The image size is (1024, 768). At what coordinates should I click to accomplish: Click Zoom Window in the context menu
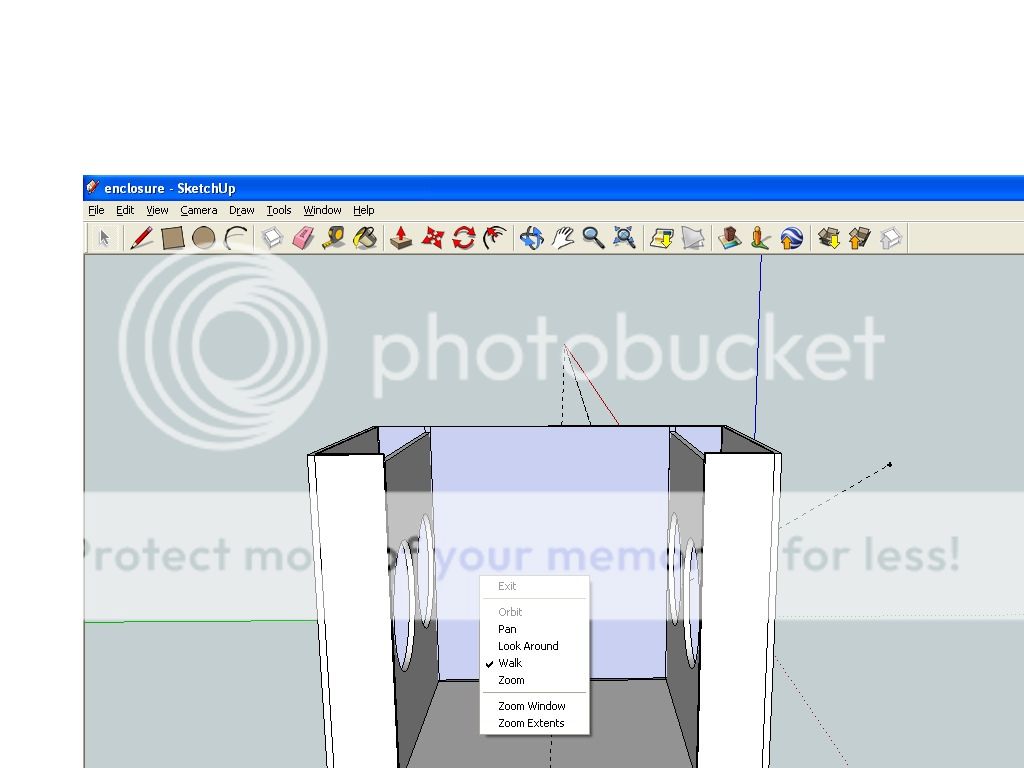click(532, 706)
